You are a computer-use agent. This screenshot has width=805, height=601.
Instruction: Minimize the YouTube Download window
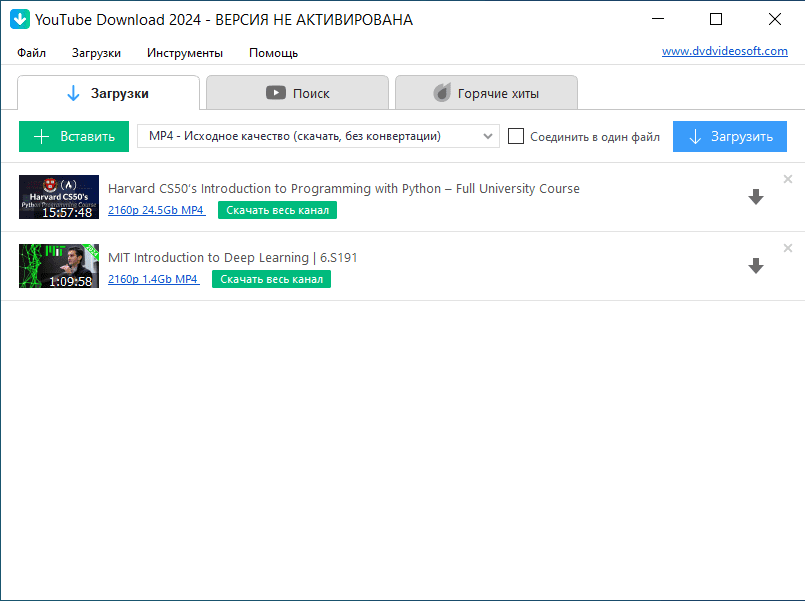(658, 19)
